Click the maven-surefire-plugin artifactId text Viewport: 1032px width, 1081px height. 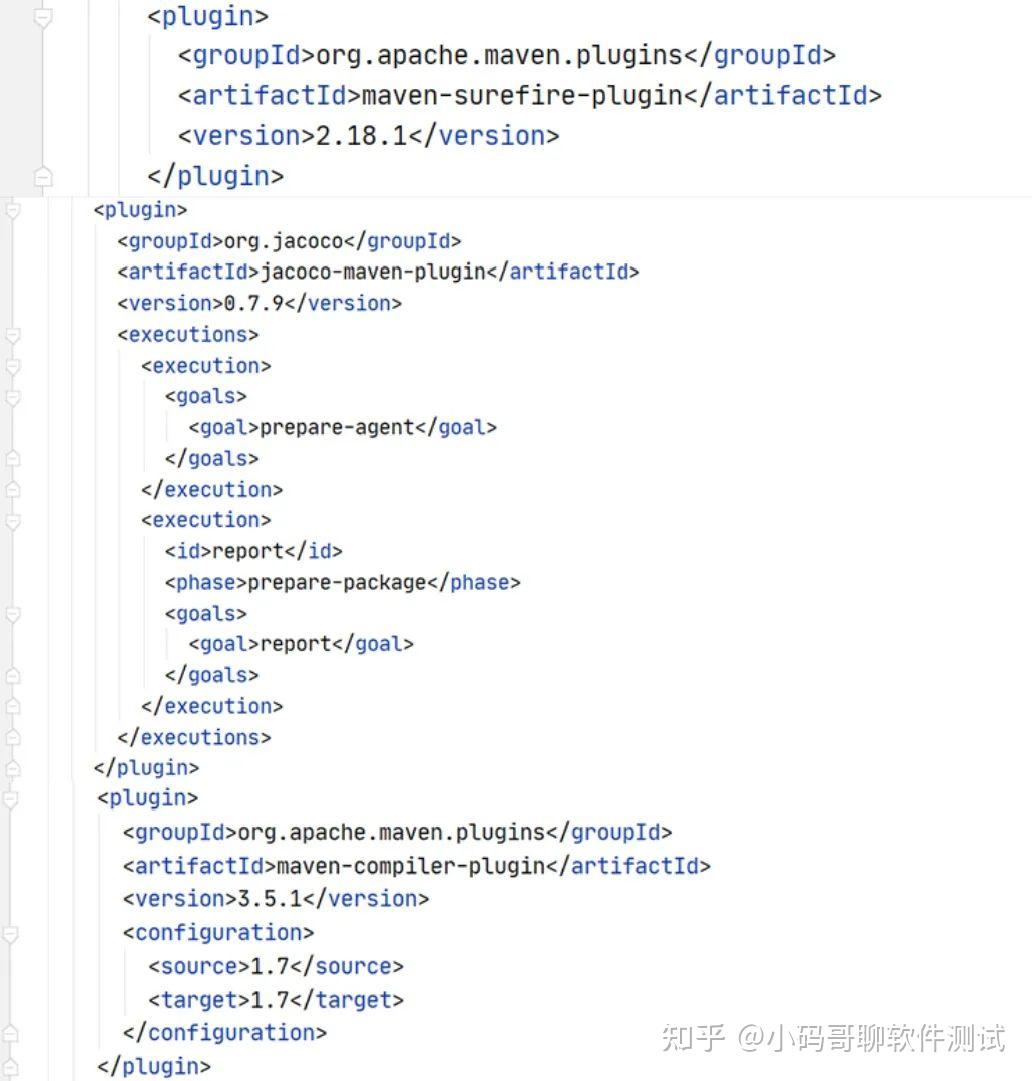(x=523, y=96)
